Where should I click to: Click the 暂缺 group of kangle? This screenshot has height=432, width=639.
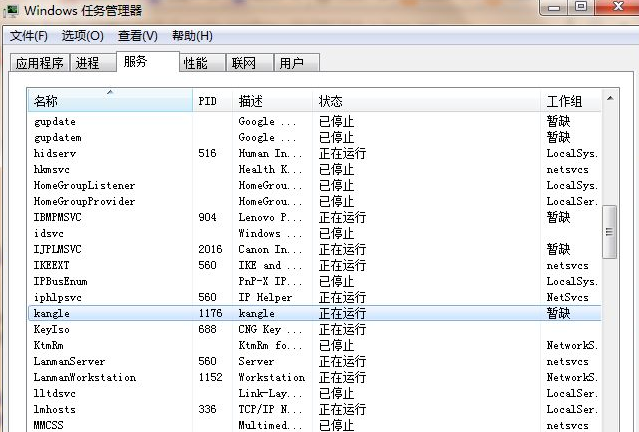(558, 313)
